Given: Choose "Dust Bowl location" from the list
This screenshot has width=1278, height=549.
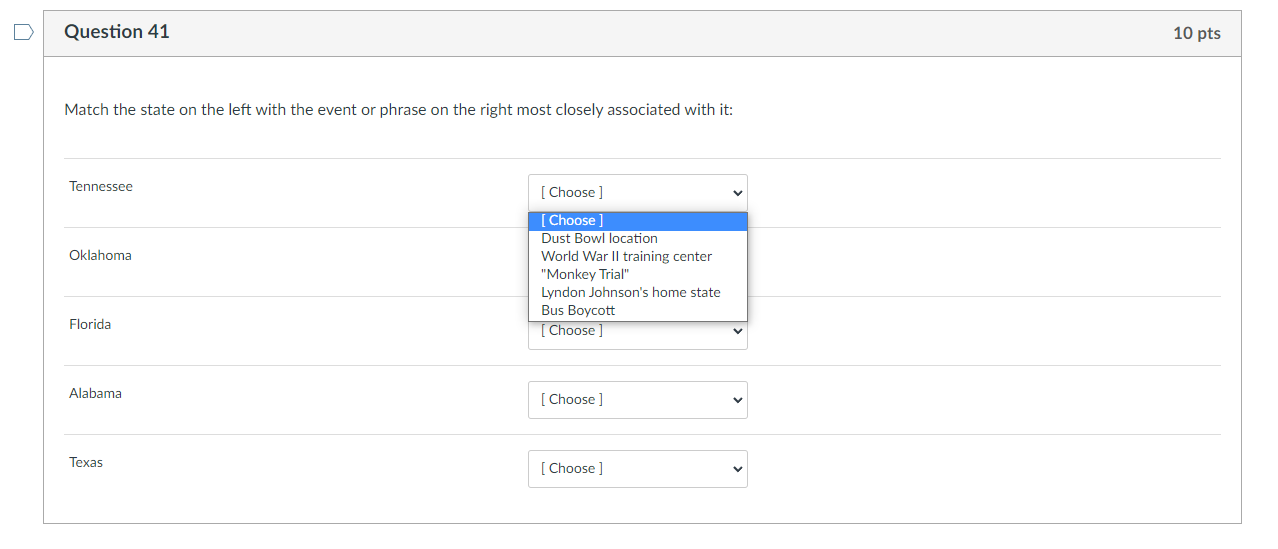Looking at the screenshot, I should tap(599, 238).
